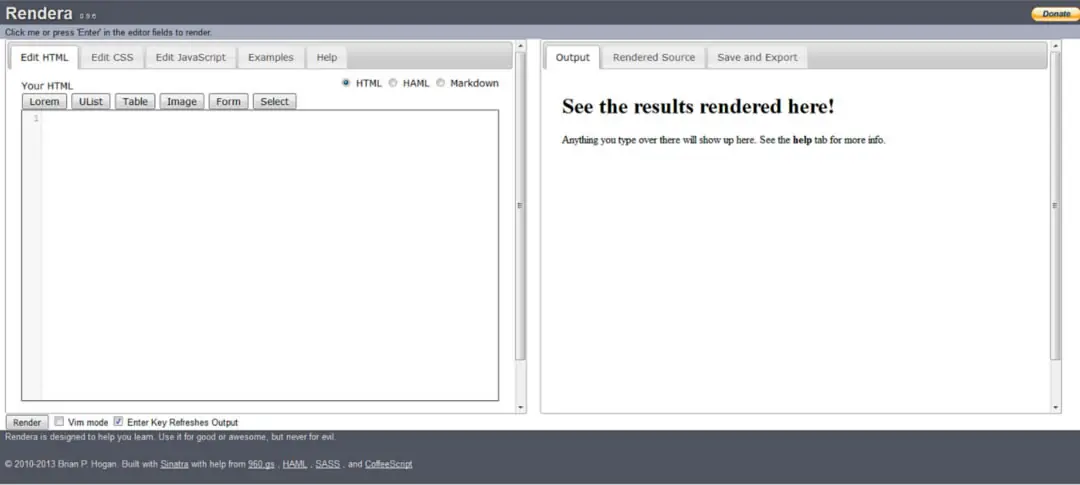Insert a table with Table button
The height and width of the screenshot is (485, 1080).
(135, 101)
